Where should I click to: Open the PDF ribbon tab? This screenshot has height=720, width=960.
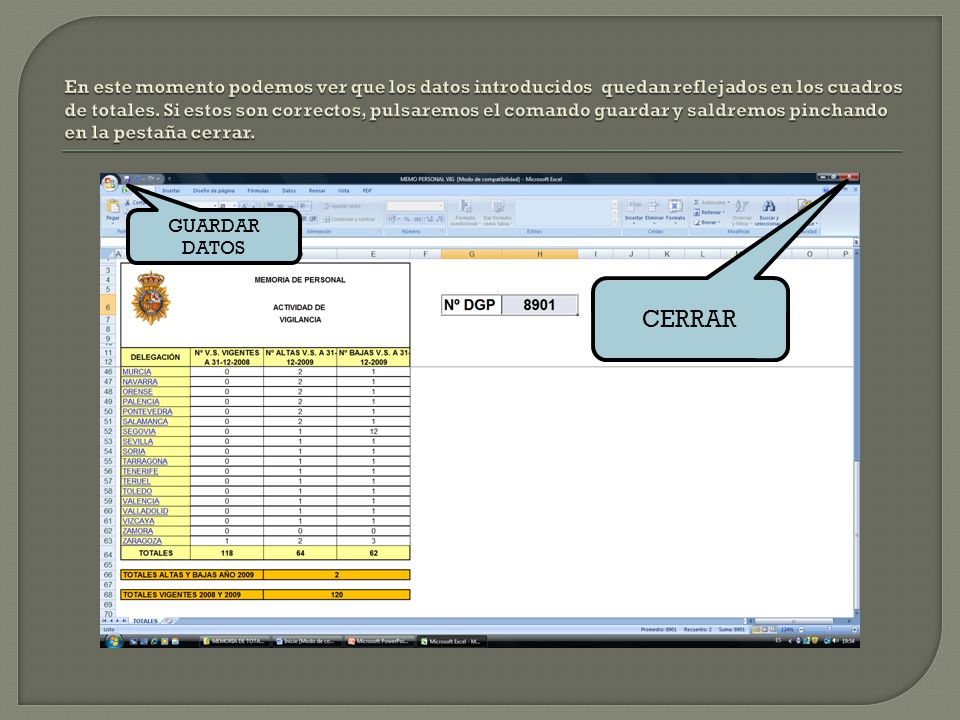[367, 191]
